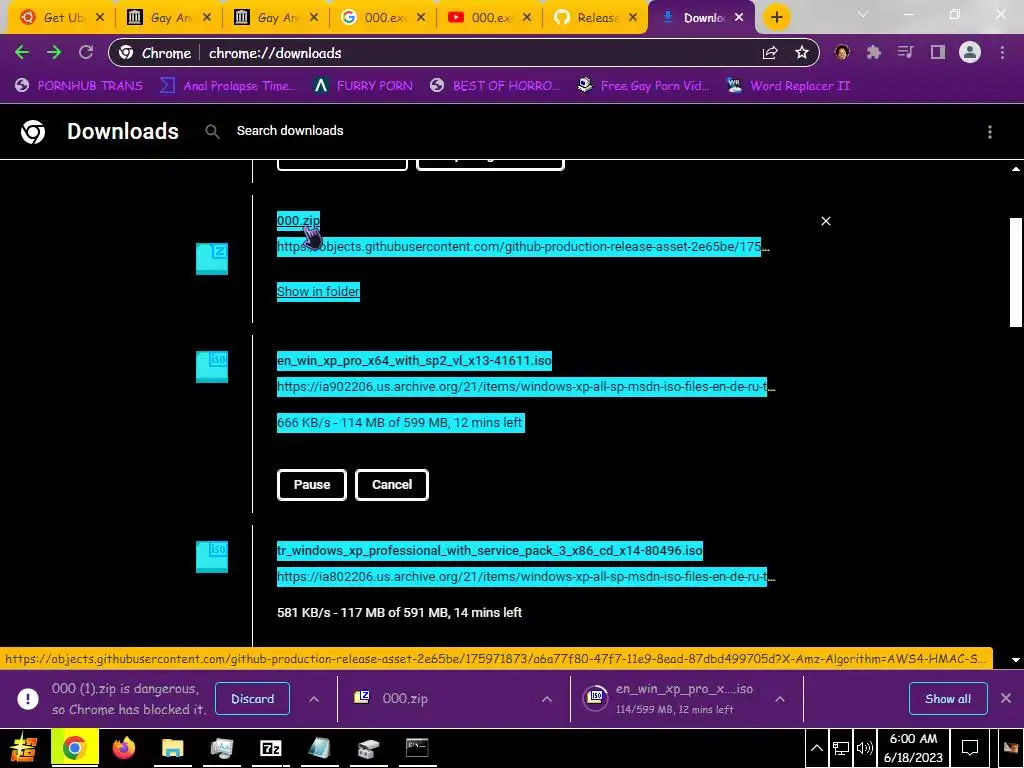The width and height of the screenshot is (1024, 768).
Task: Open the 000.zip file link
Action: point(298,221)
